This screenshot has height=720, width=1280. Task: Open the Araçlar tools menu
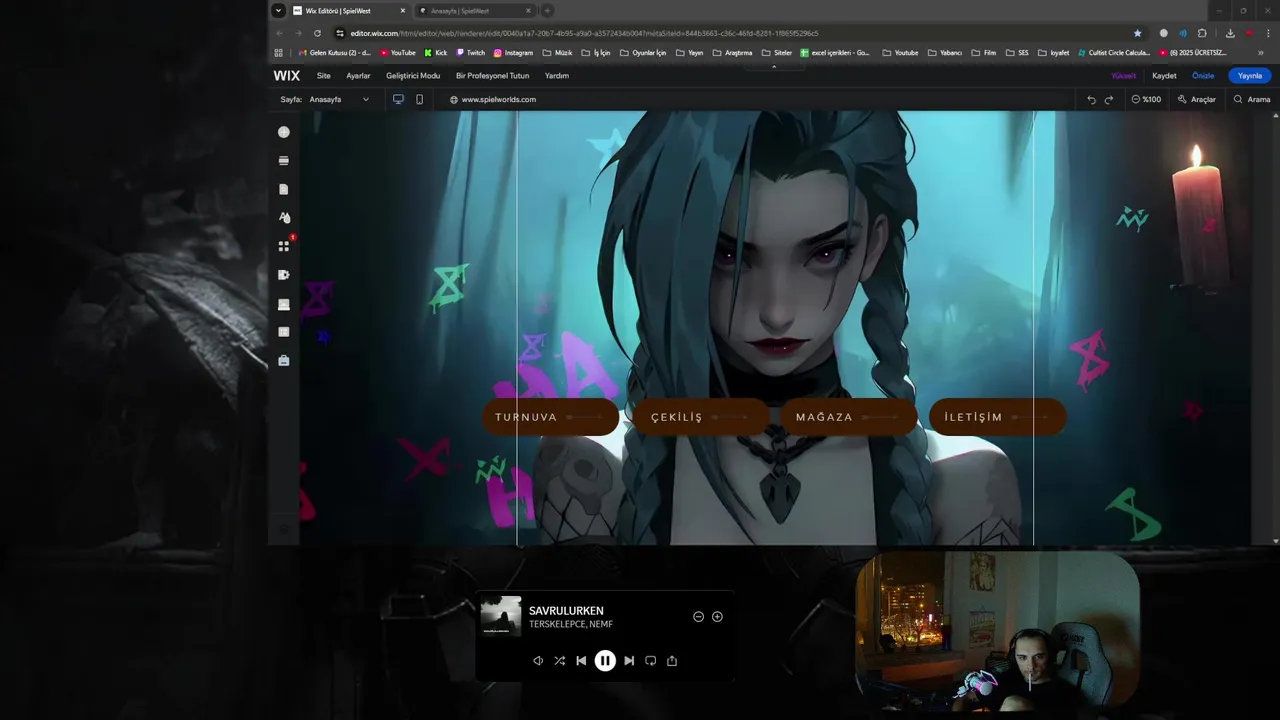(1197, 99)
